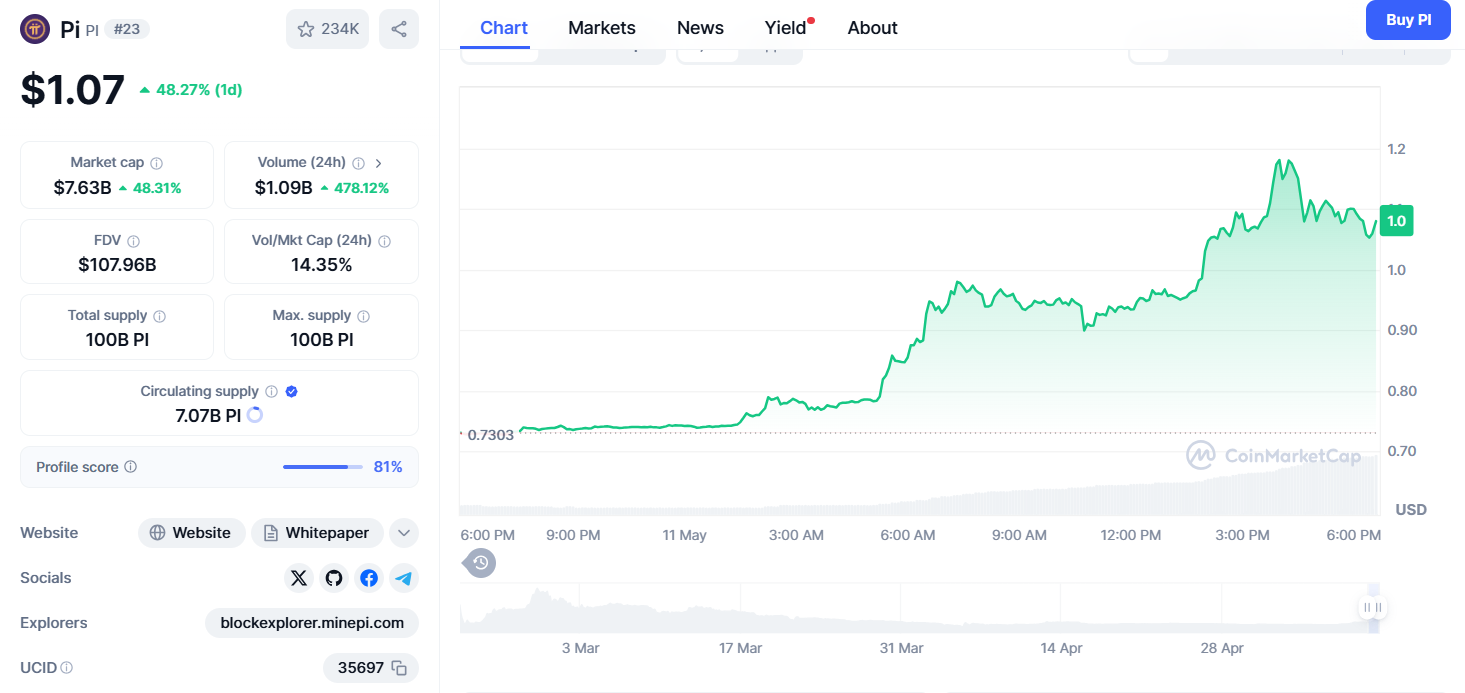The width and height of the screenshot is (1465, 693).
Task: Open the Yield tab
Action: (x=786, y=28)
